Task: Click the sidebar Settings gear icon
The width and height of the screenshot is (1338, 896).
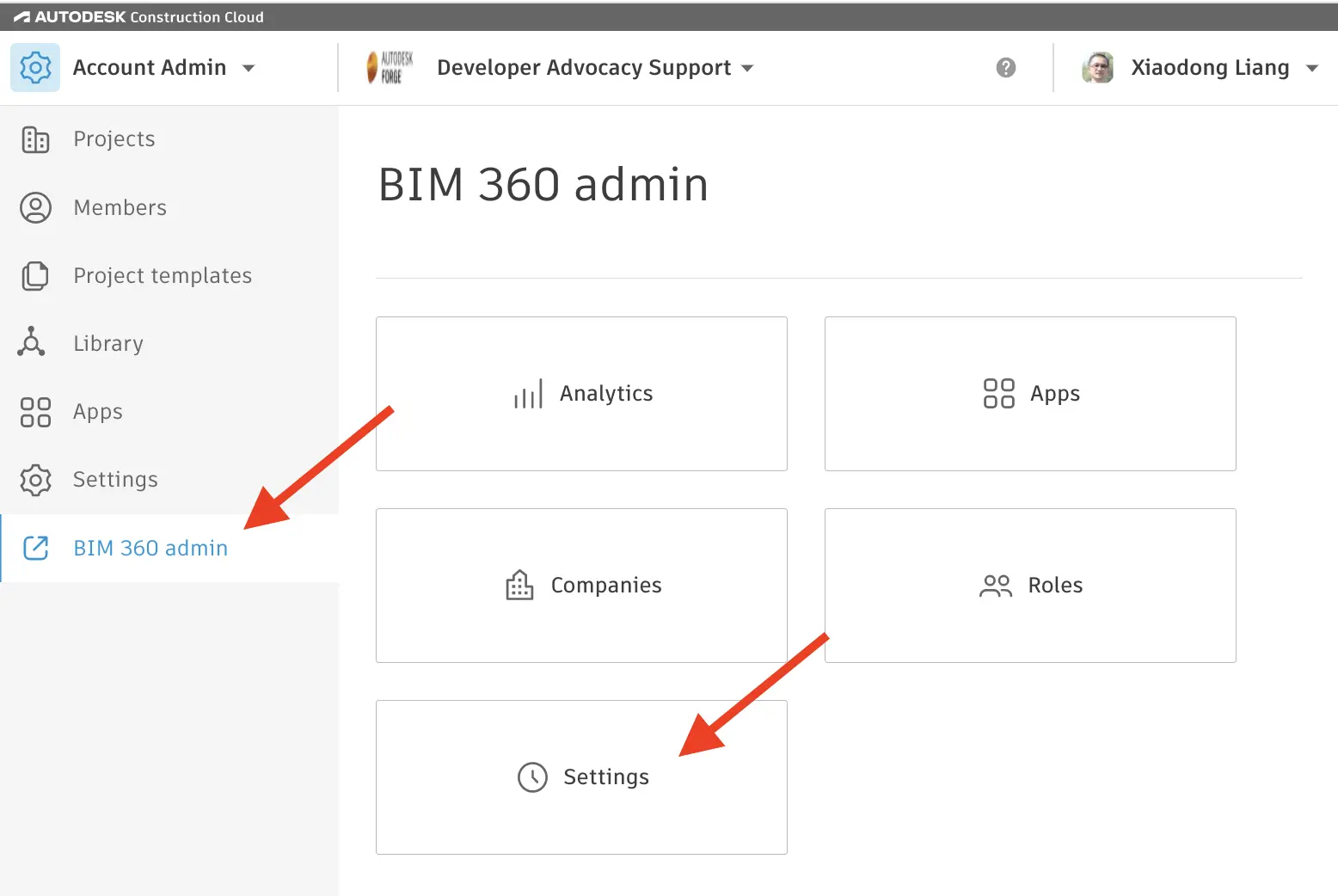Action: [x=35, y=480]
